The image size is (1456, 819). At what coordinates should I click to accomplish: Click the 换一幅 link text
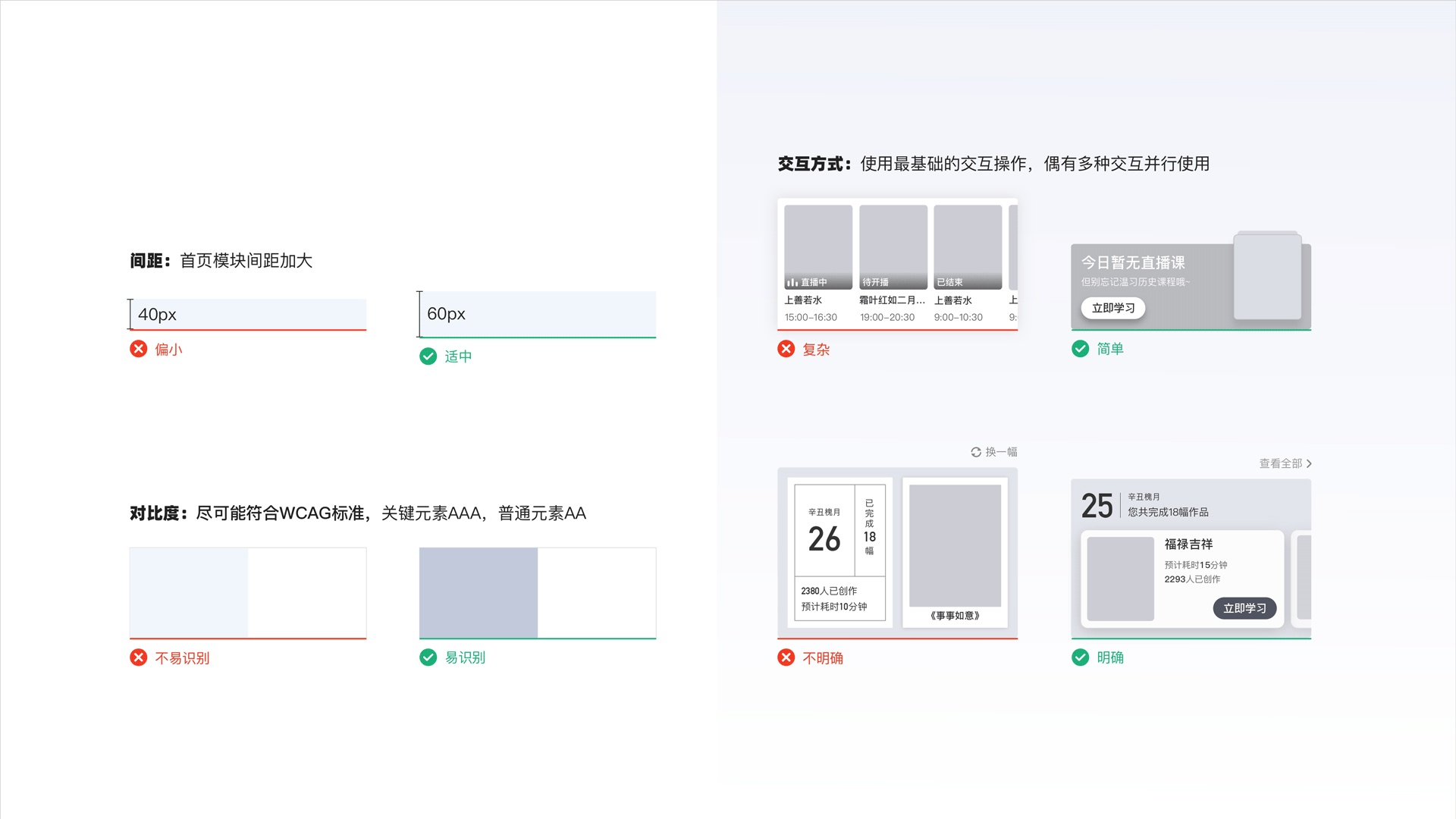1001,452
